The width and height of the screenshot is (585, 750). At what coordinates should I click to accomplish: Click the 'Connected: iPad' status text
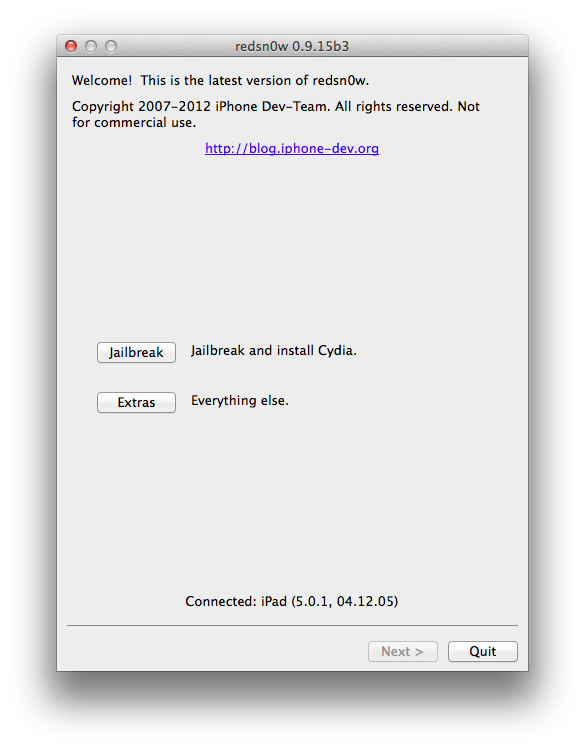(x=236, y=601)
